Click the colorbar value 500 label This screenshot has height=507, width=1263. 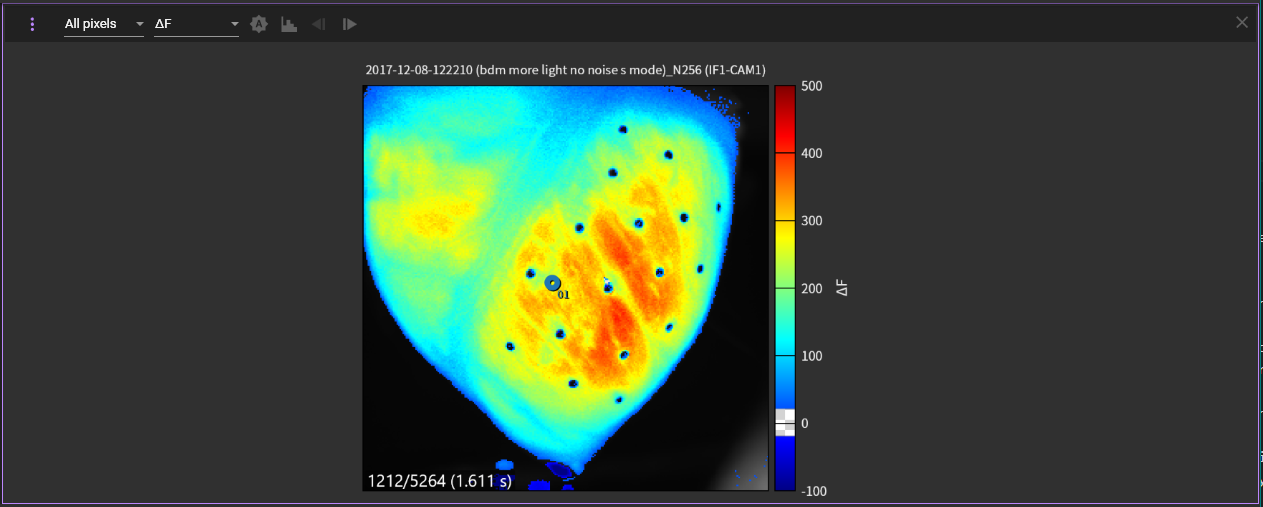(x=811, y=86)
